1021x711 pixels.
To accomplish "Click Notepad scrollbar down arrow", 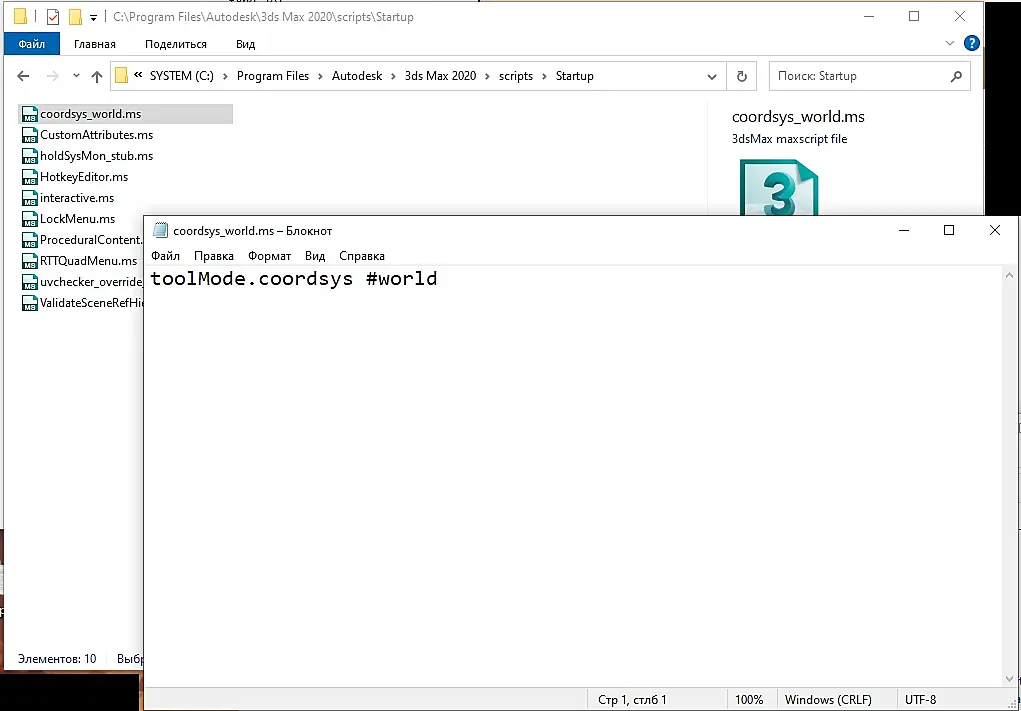I will pos(1010,680).
